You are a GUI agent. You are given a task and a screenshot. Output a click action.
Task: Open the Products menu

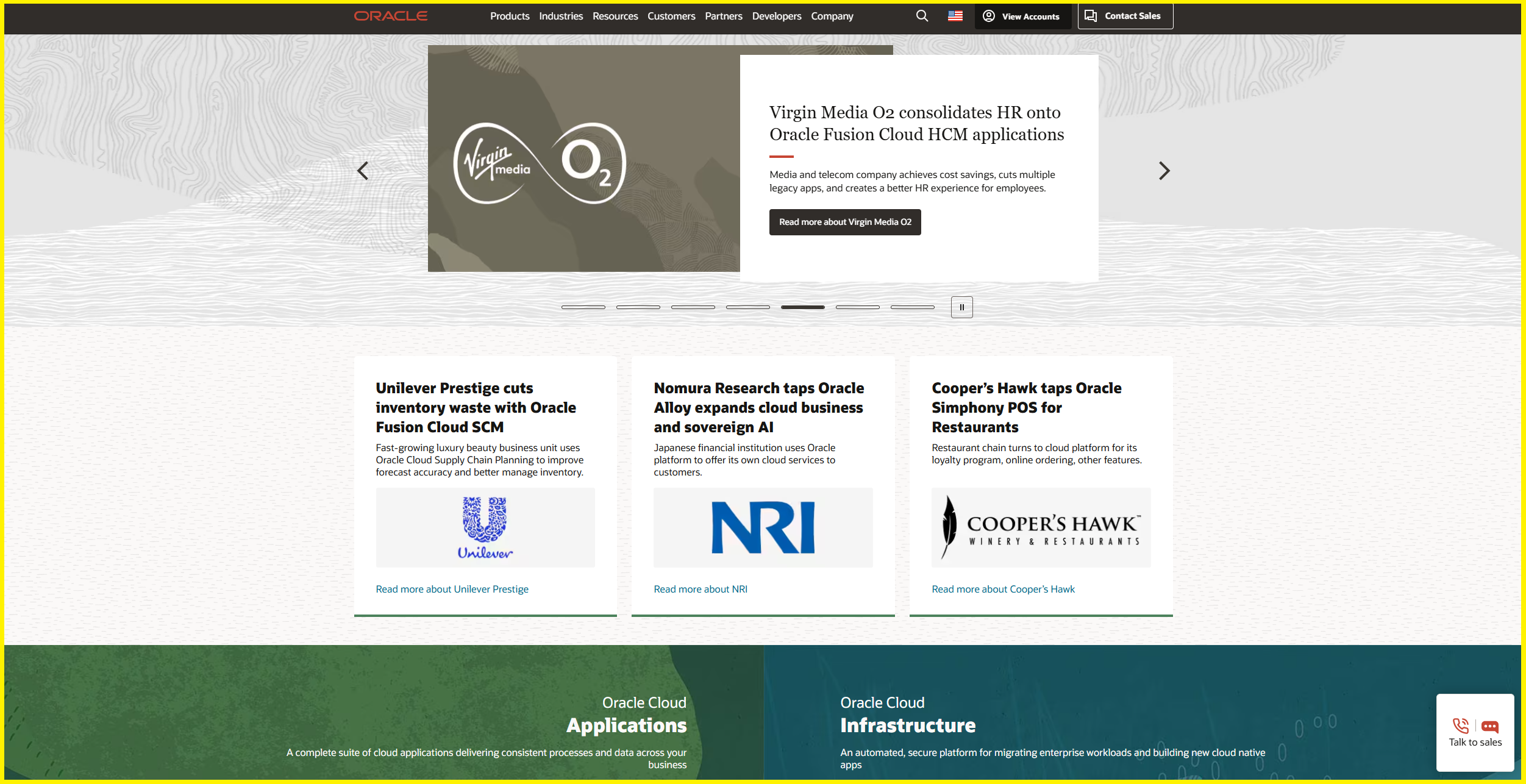pos(509,16)
